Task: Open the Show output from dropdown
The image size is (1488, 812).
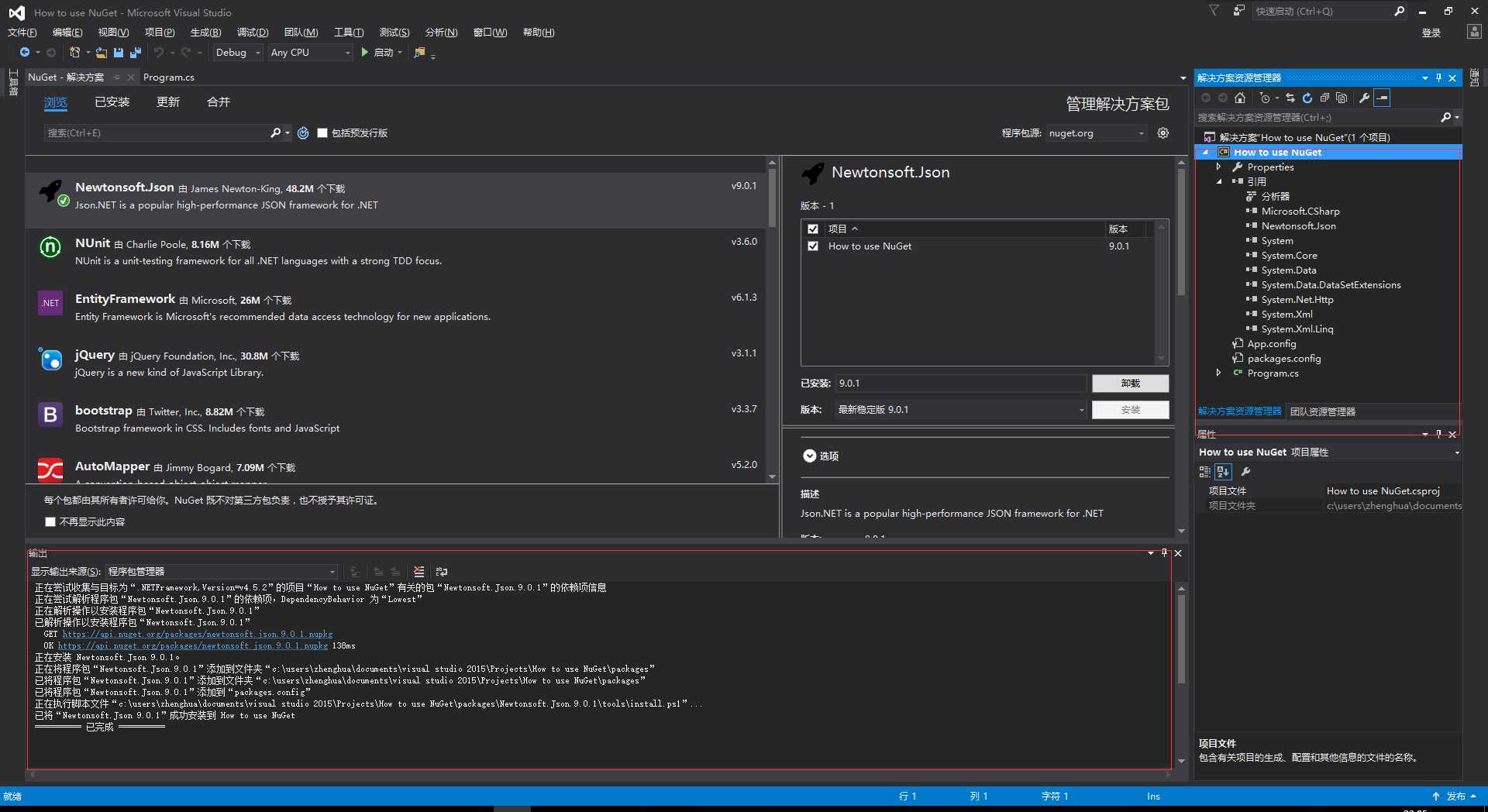Action: pyautogui.click(x=222, y=572)
